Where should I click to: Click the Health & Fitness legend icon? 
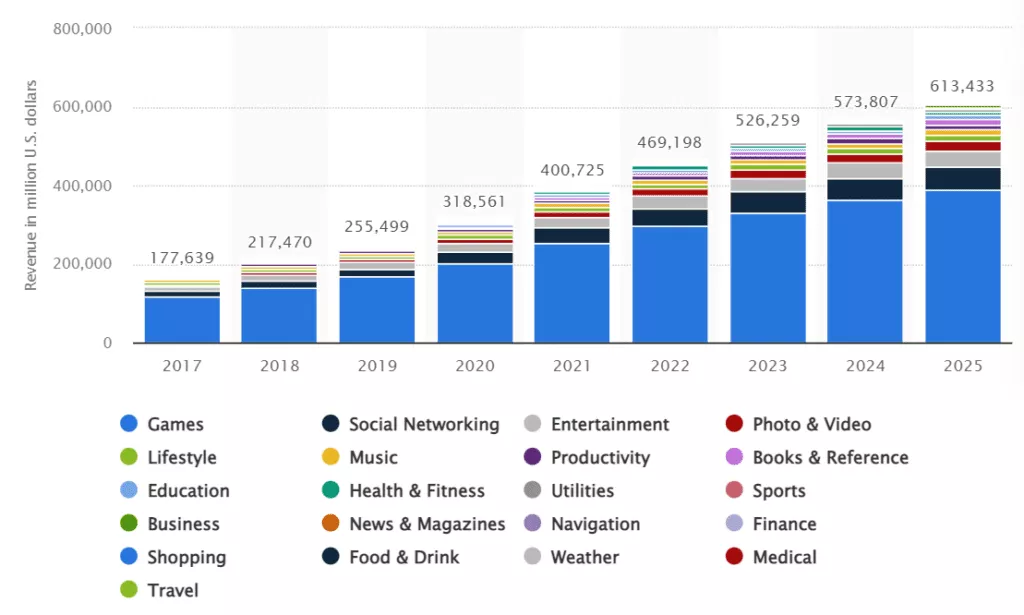click(x=331, y=490)
